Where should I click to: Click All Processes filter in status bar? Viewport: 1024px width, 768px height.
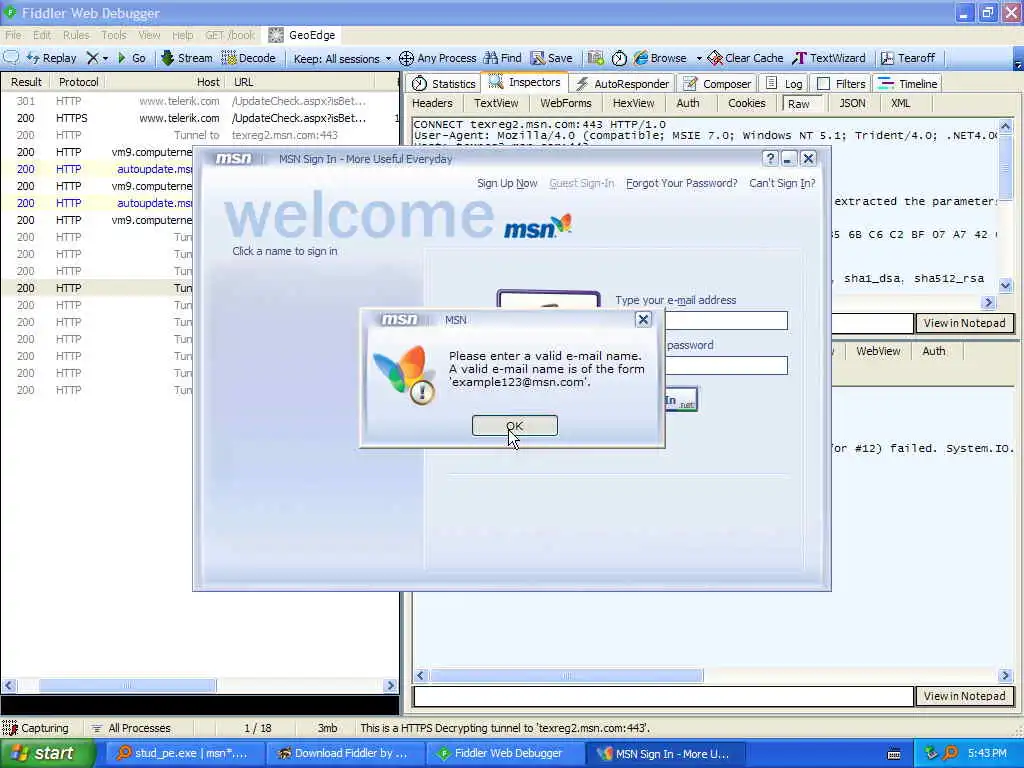pos(131,728)
